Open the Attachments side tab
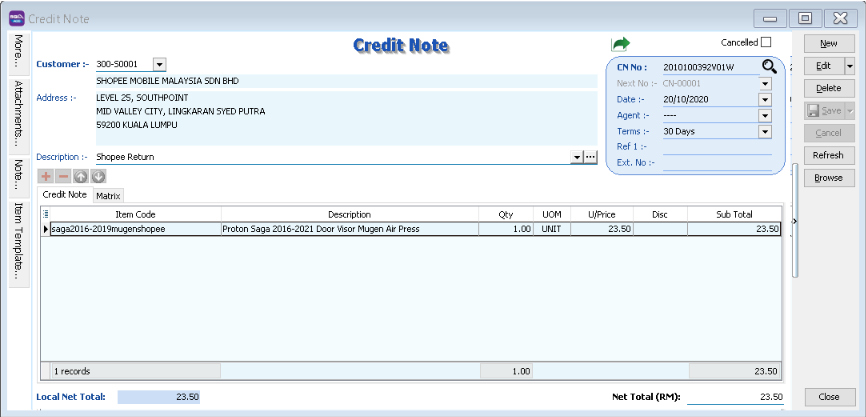Viewport: 866px width, 417px height. [x=19, y=114]
